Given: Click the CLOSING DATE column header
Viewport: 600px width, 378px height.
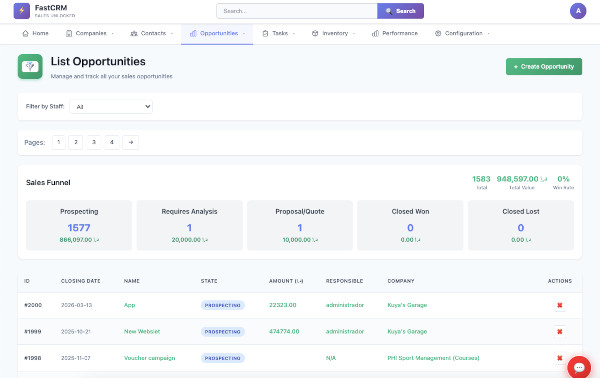Looking at the screenshot, I should click(x=80, y=281).
